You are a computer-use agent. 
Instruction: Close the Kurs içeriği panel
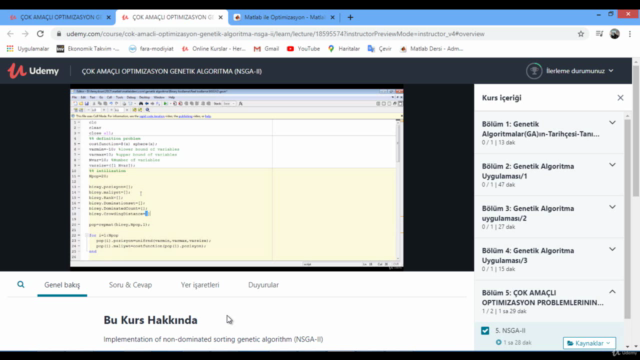[x=620, y=98]
